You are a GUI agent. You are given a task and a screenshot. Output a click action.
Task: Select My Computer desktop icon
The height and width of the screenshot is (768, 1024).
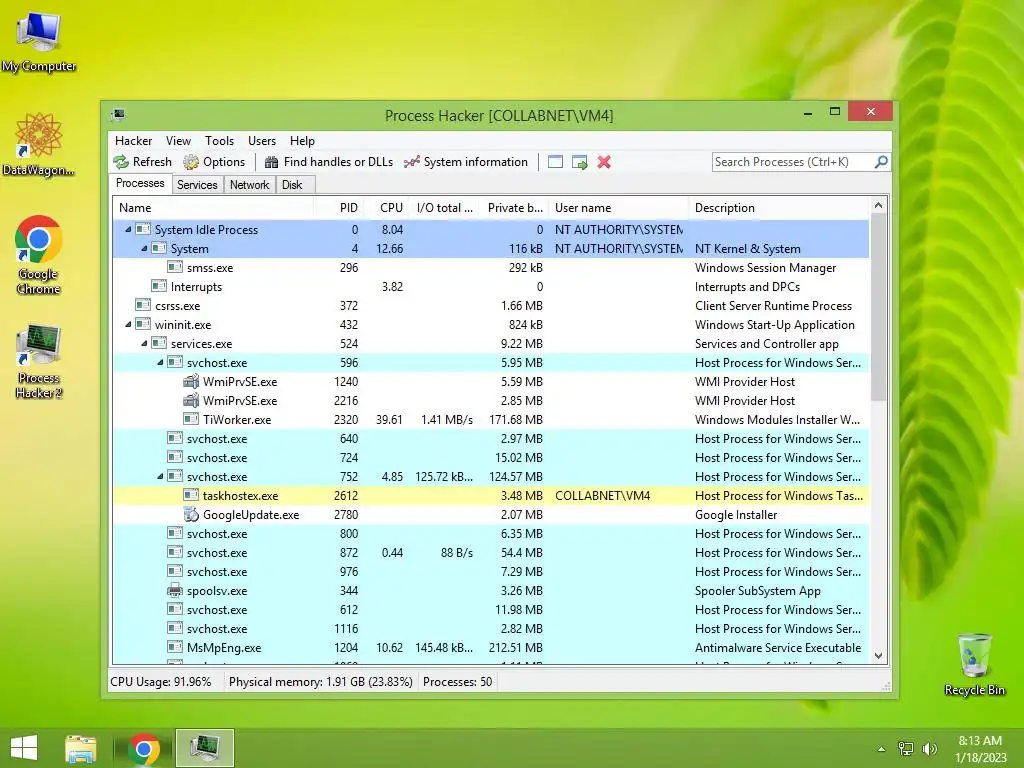coord(39,42)
